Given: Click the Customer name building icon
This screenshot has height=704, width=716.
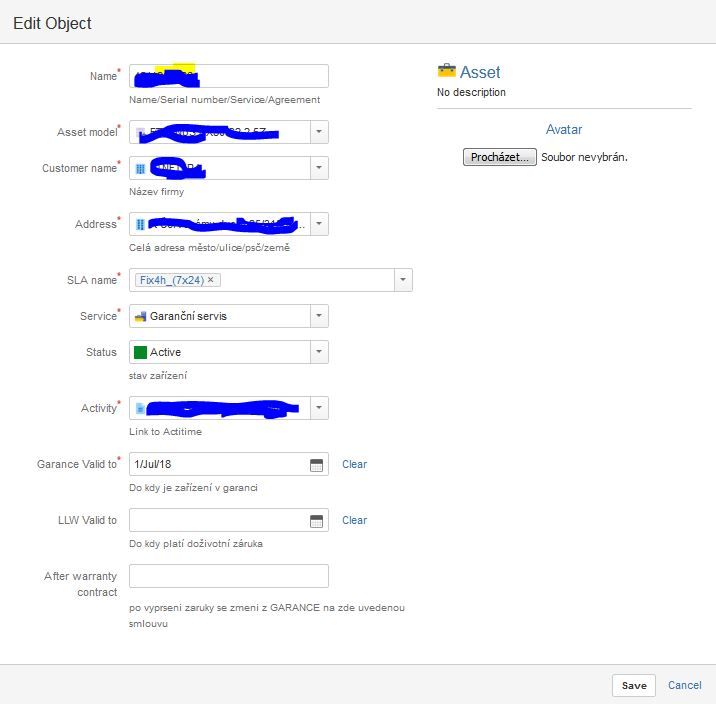Looking at the screenshot, I should coord(140,169).
